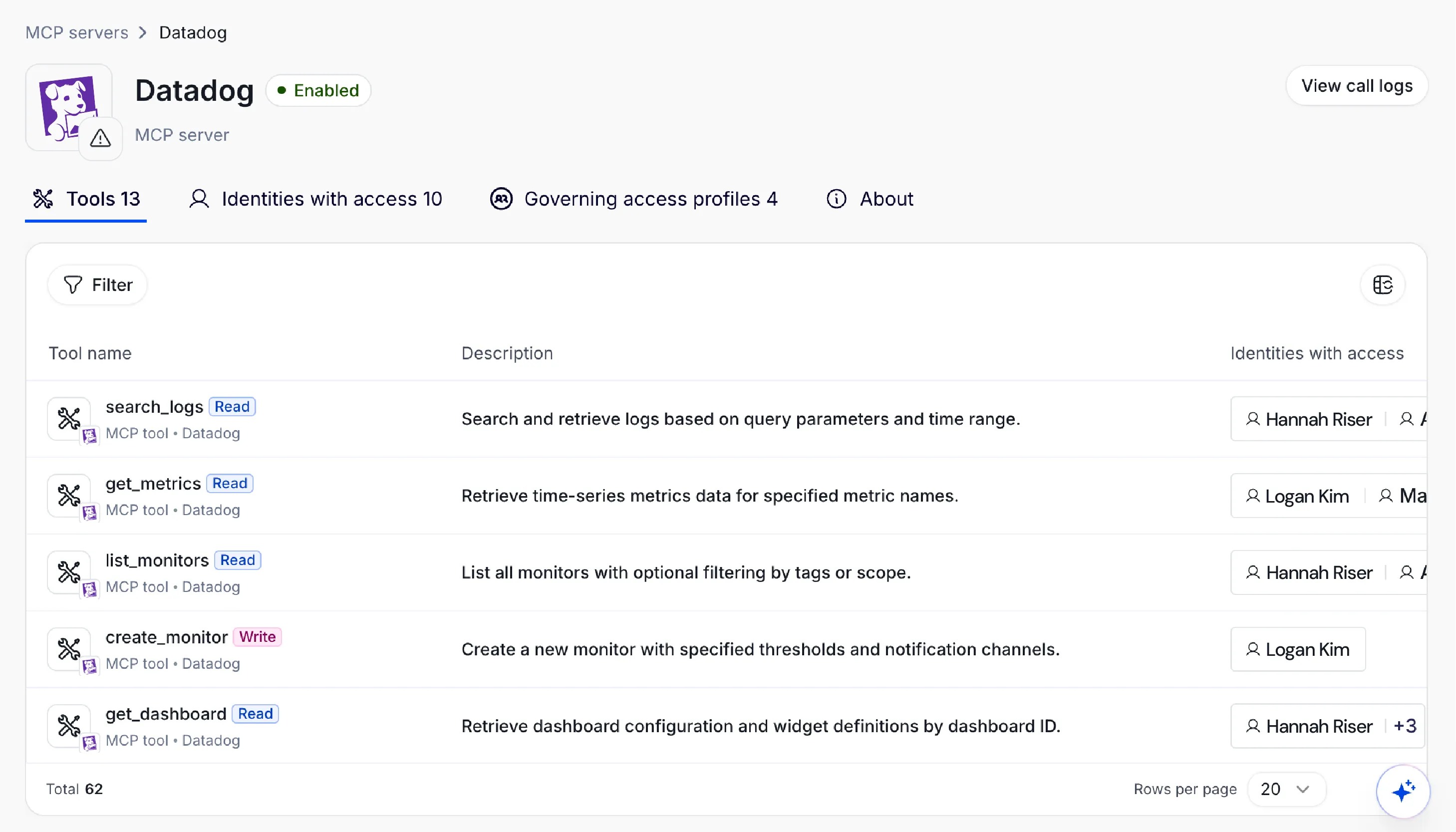Screen dimensions: 1456x832
Task: Go to MCP servers breadcrumb
Action: tap(76, 32)
